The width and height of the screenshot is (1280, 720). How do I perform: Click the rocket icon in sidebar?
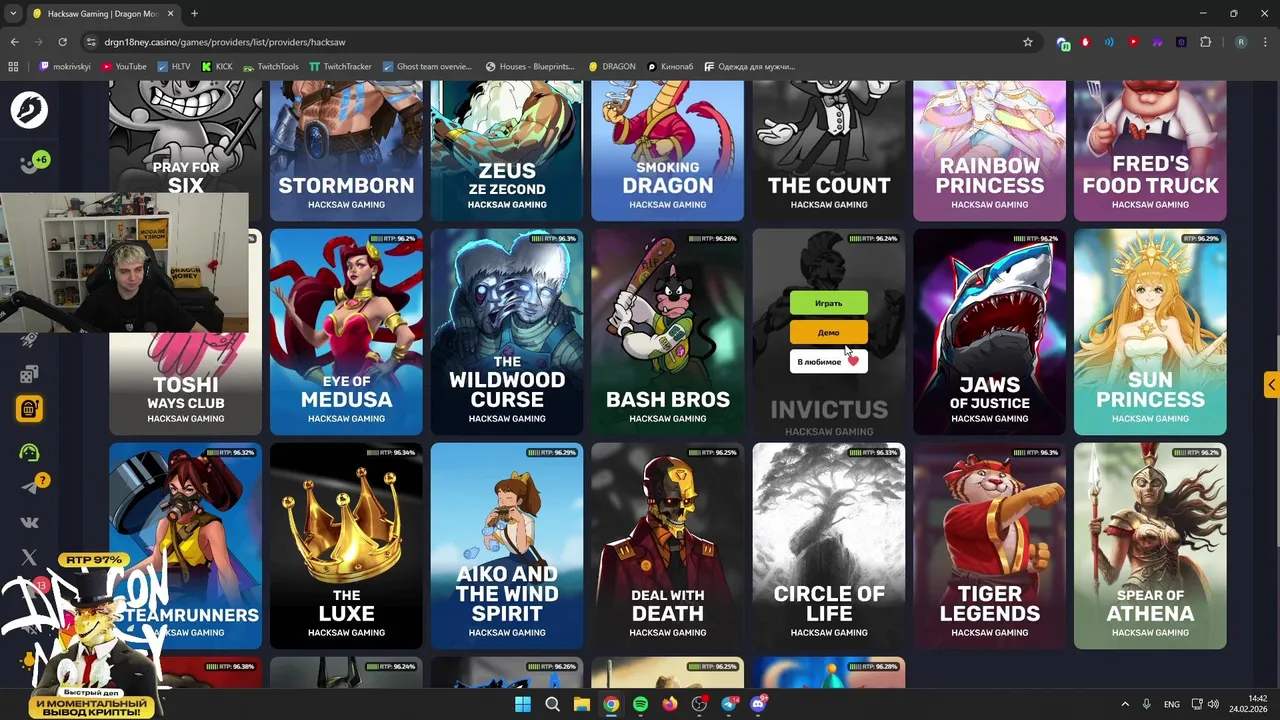(x=29, y=341)
